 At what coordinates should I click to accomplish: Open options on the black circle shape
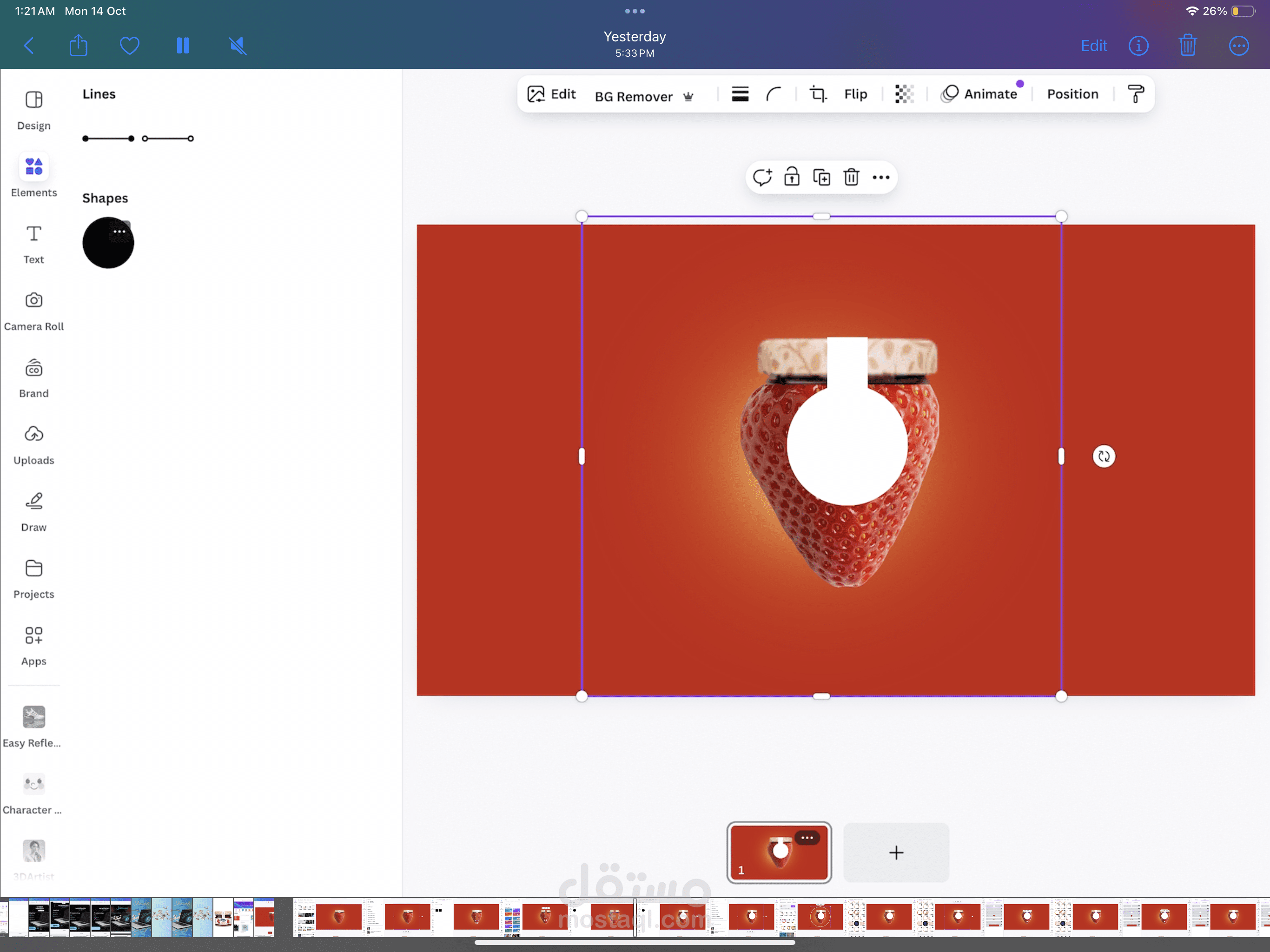[119, 231]
